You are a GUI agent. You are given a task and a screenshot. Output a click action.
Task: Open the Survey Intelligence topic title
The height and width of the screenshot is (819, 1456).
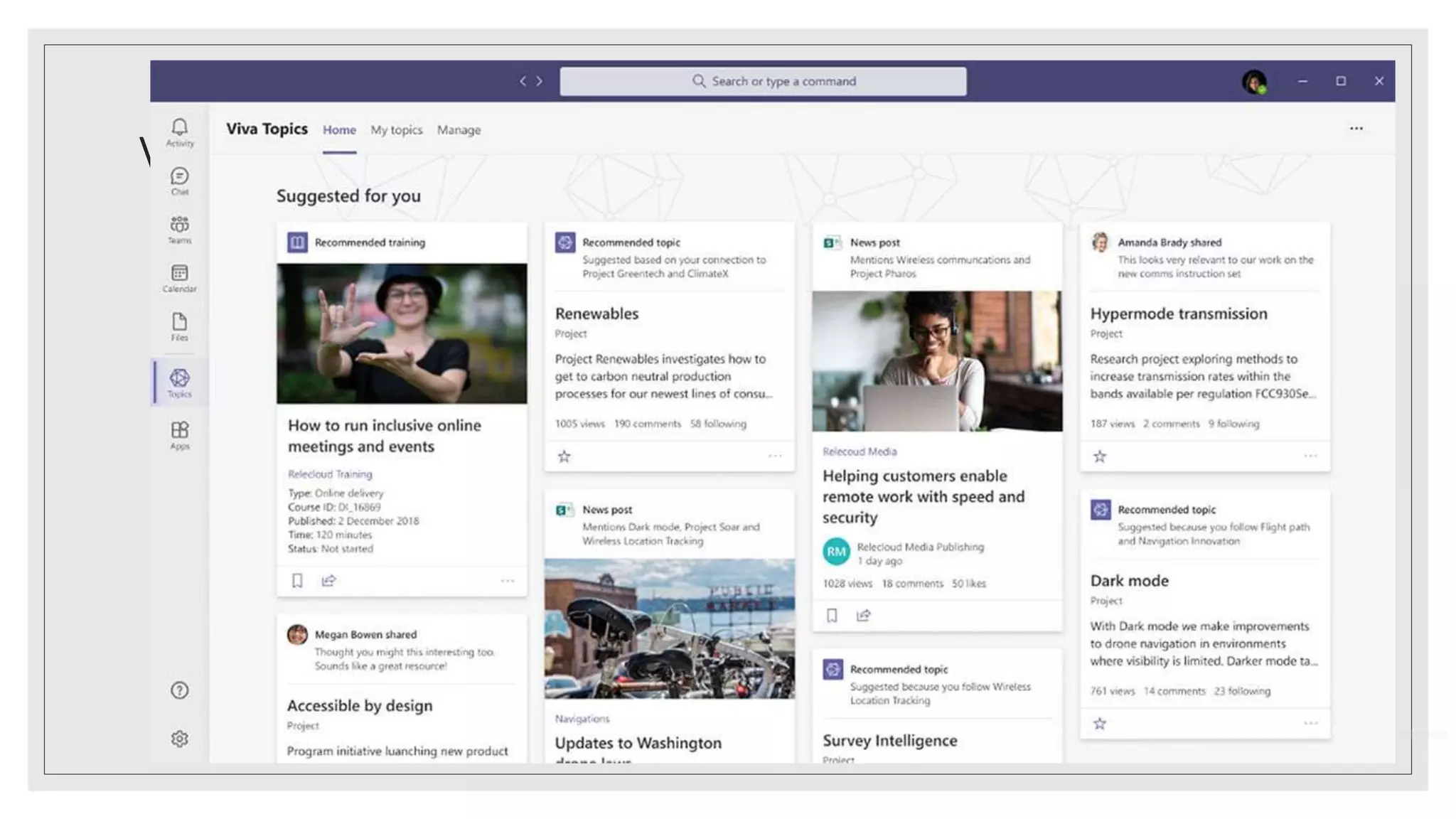(889, 741)
